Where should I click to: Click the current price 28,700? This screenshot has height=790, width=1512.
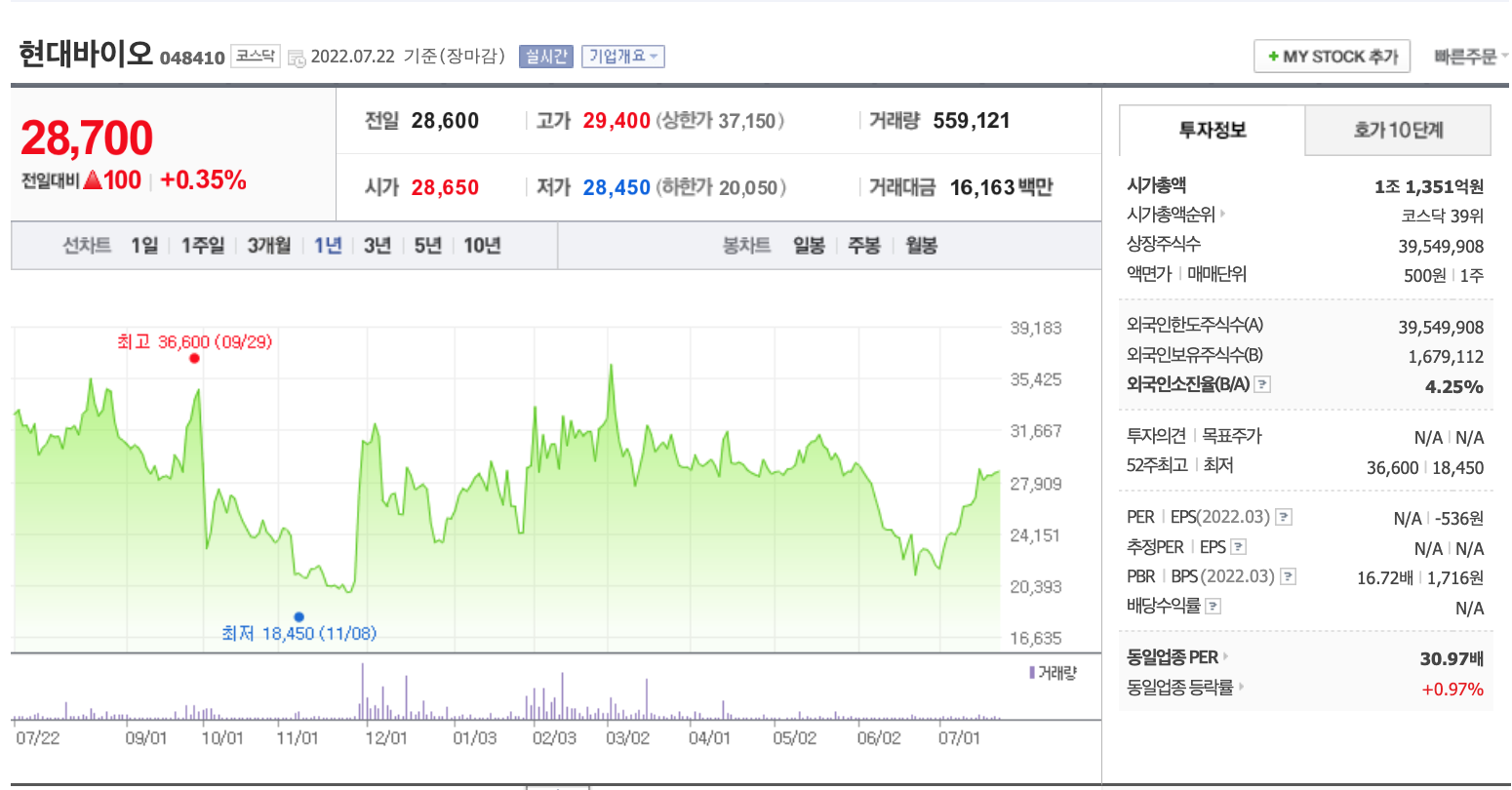87,138
